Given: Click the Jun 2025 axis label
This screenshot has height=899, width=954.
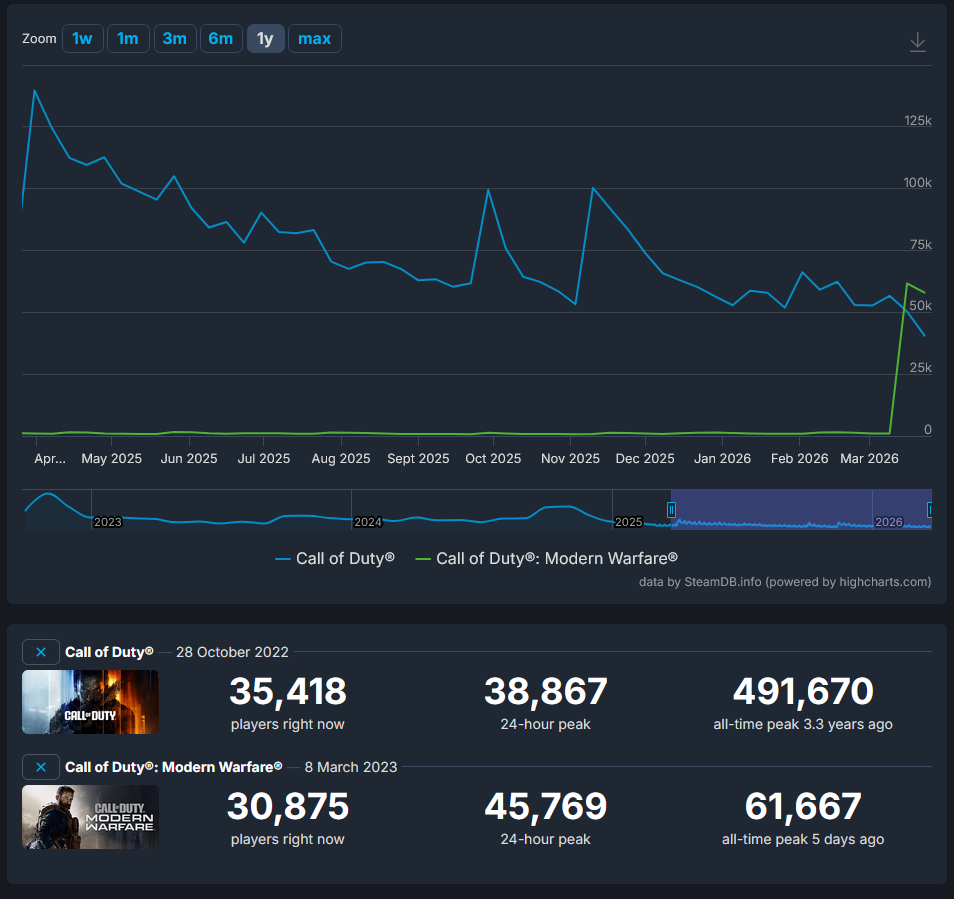Looking at the screenshot, I should (189, 459).
